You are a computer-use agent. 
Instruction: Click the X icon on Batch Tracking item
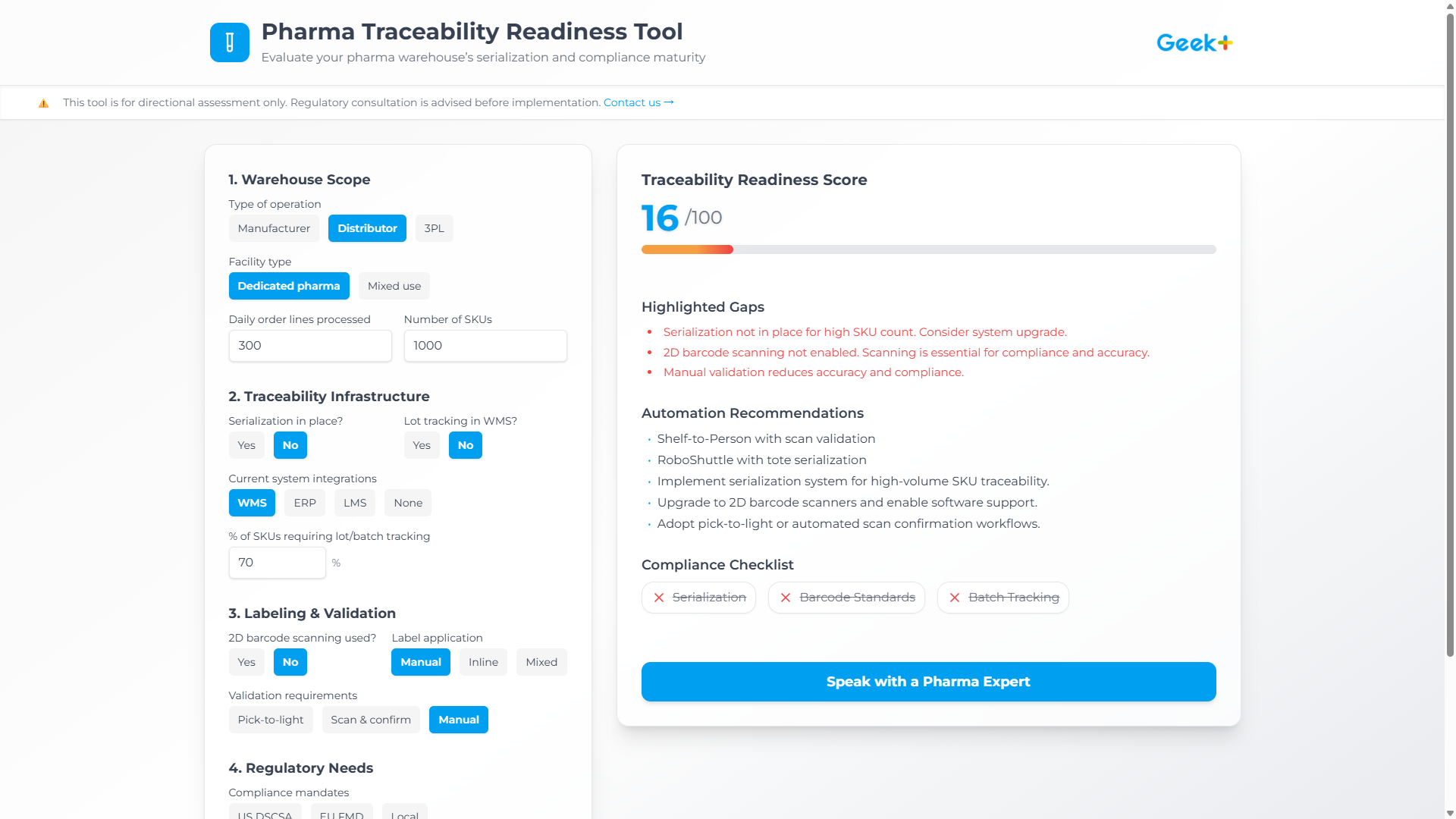(x=955, y=598)
